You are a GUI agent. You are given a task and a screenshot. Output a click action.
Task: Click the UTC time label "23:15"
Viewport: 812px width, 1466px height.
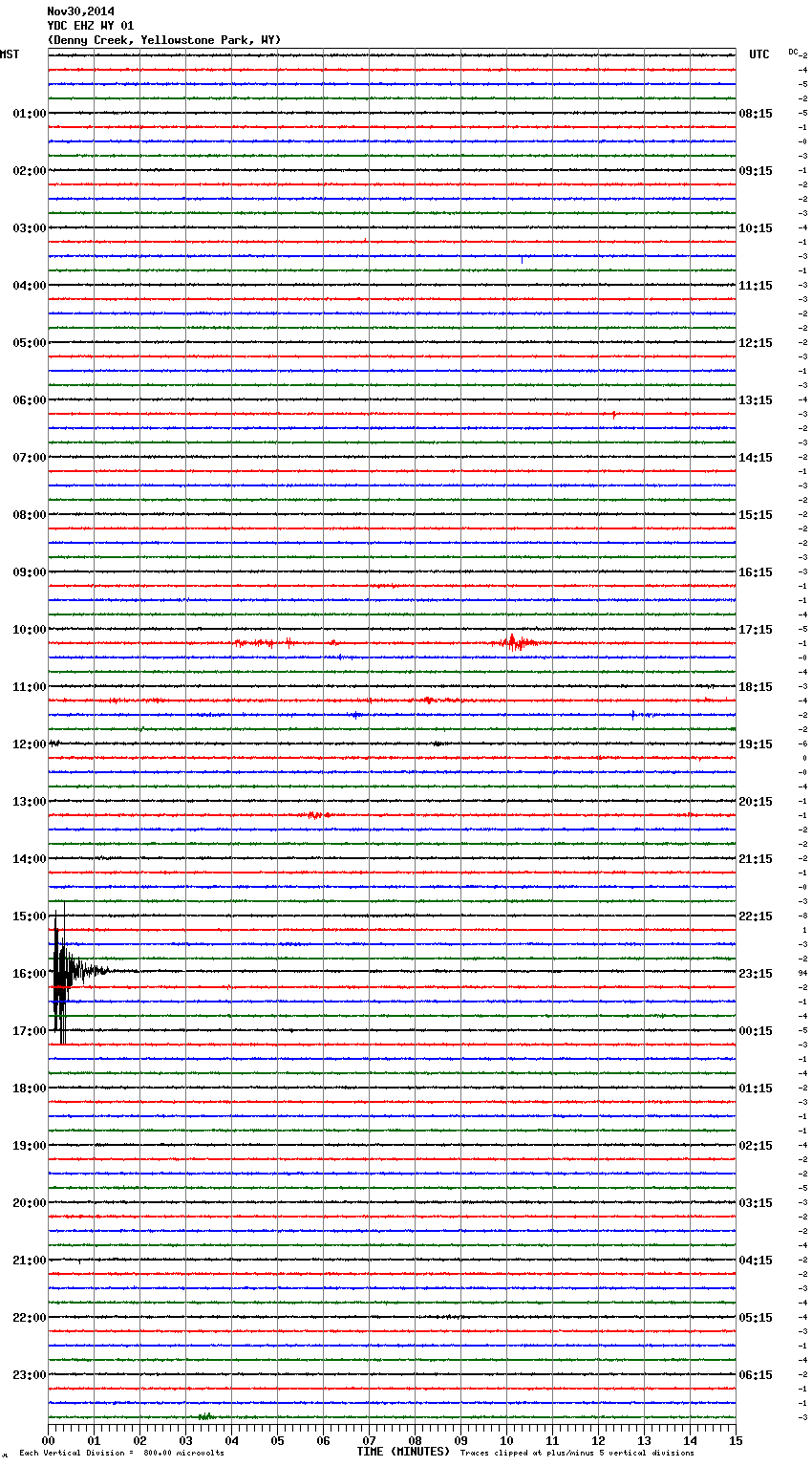756,974
